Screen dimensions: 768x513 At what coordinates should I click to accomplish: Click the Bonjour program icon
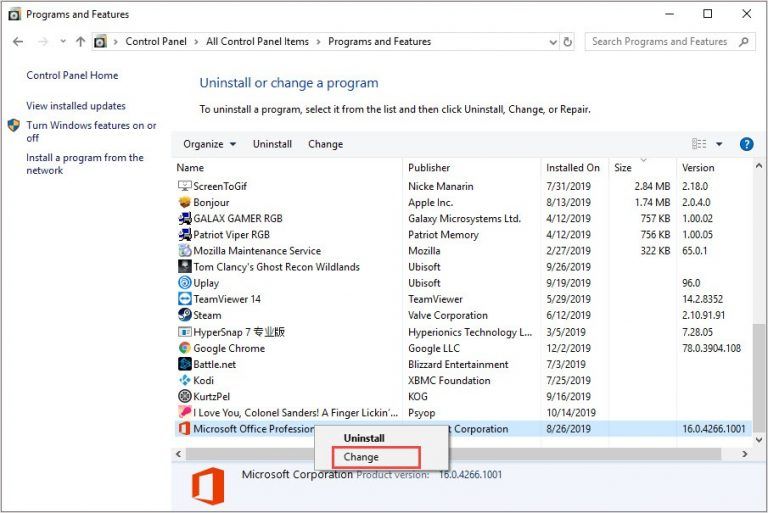(184, 202)
